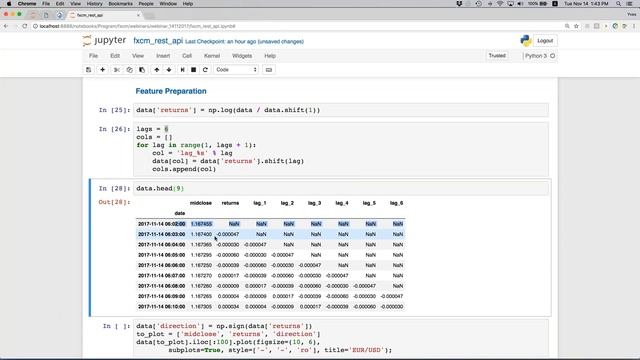Open the Widgets menu
Screen dimensions: 640x360
(242, 56)
